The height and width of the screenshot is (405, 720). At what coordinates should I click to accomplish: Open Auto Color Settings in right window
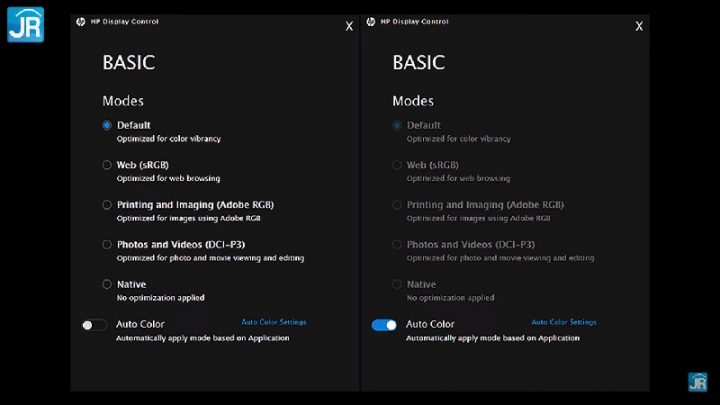tap(564, 322)
